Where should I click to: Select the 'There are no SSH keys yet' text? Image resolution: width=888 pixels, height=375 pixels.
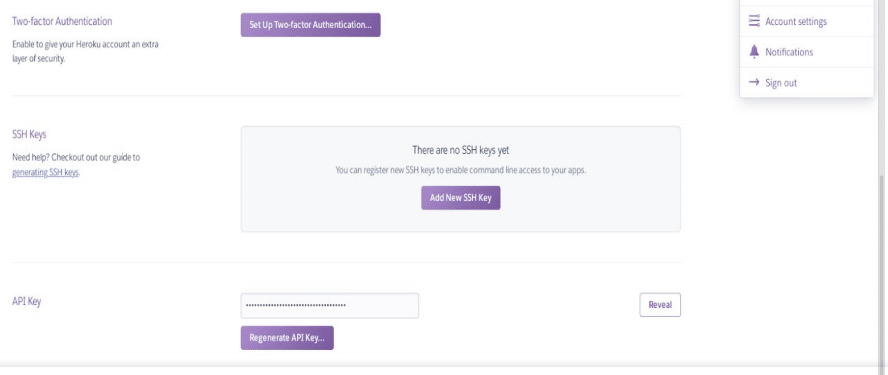point(460,150)
